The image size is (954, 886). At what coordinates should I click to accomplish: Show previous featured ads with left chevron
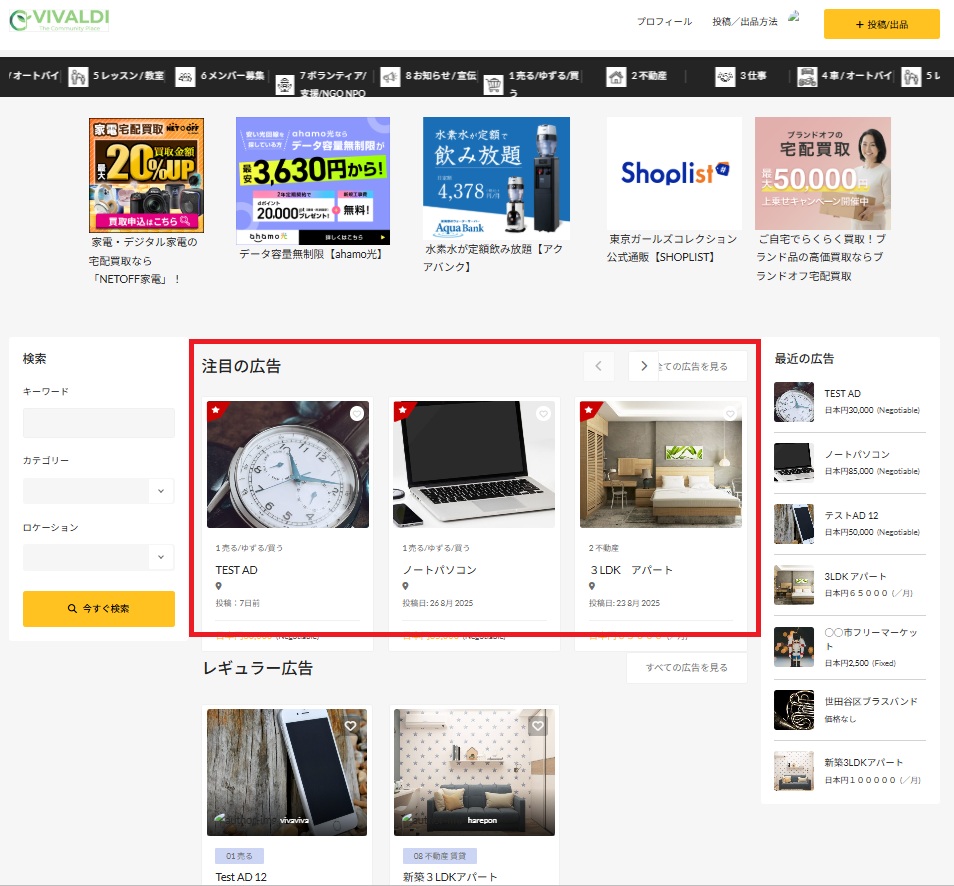[598, 366]
